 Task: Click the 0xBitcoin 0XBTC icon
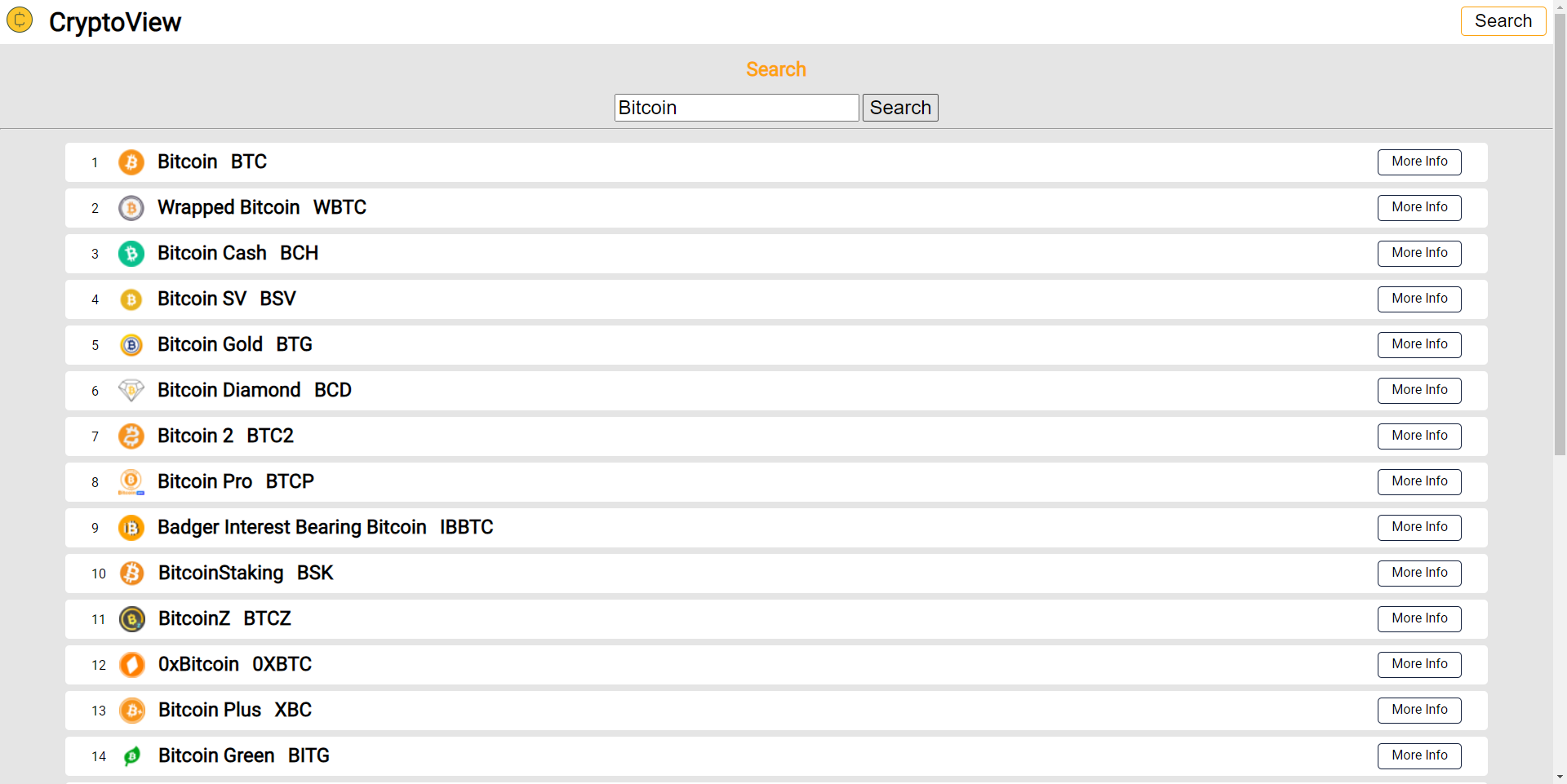(x=132, y=665)
